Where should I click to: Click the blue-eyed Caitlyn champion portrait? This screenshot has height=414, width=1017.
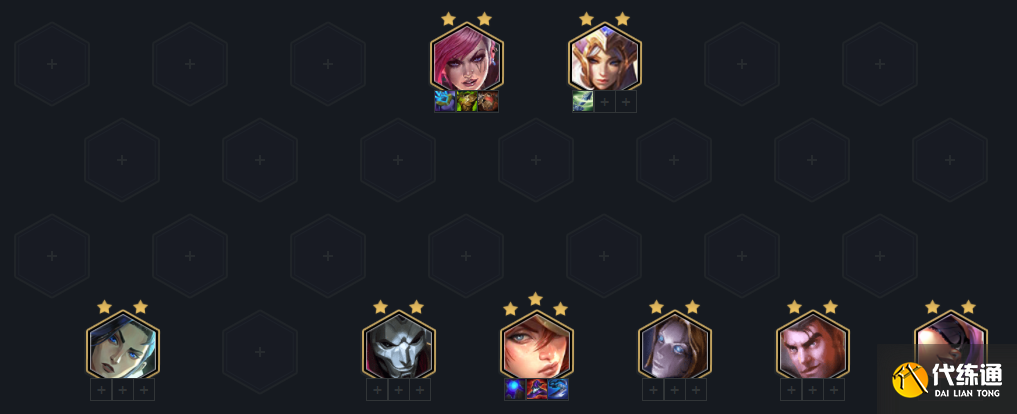[x=123, y=346]
